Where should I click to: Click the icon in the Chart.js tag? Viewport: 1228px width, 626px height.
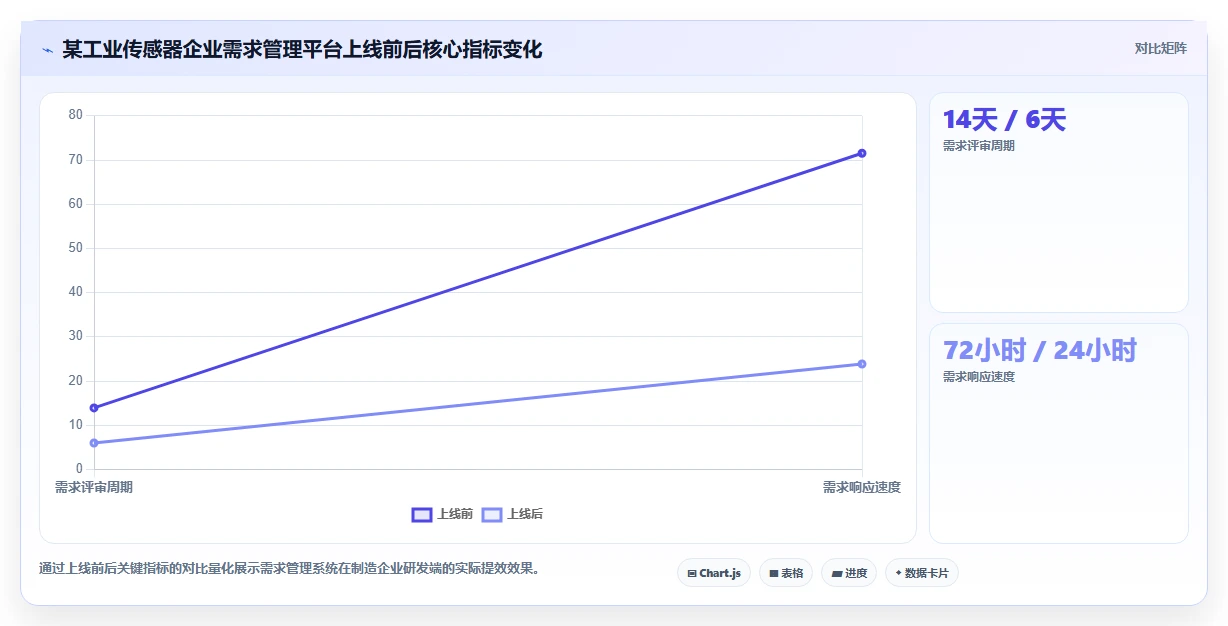click(x=692, y=573)
